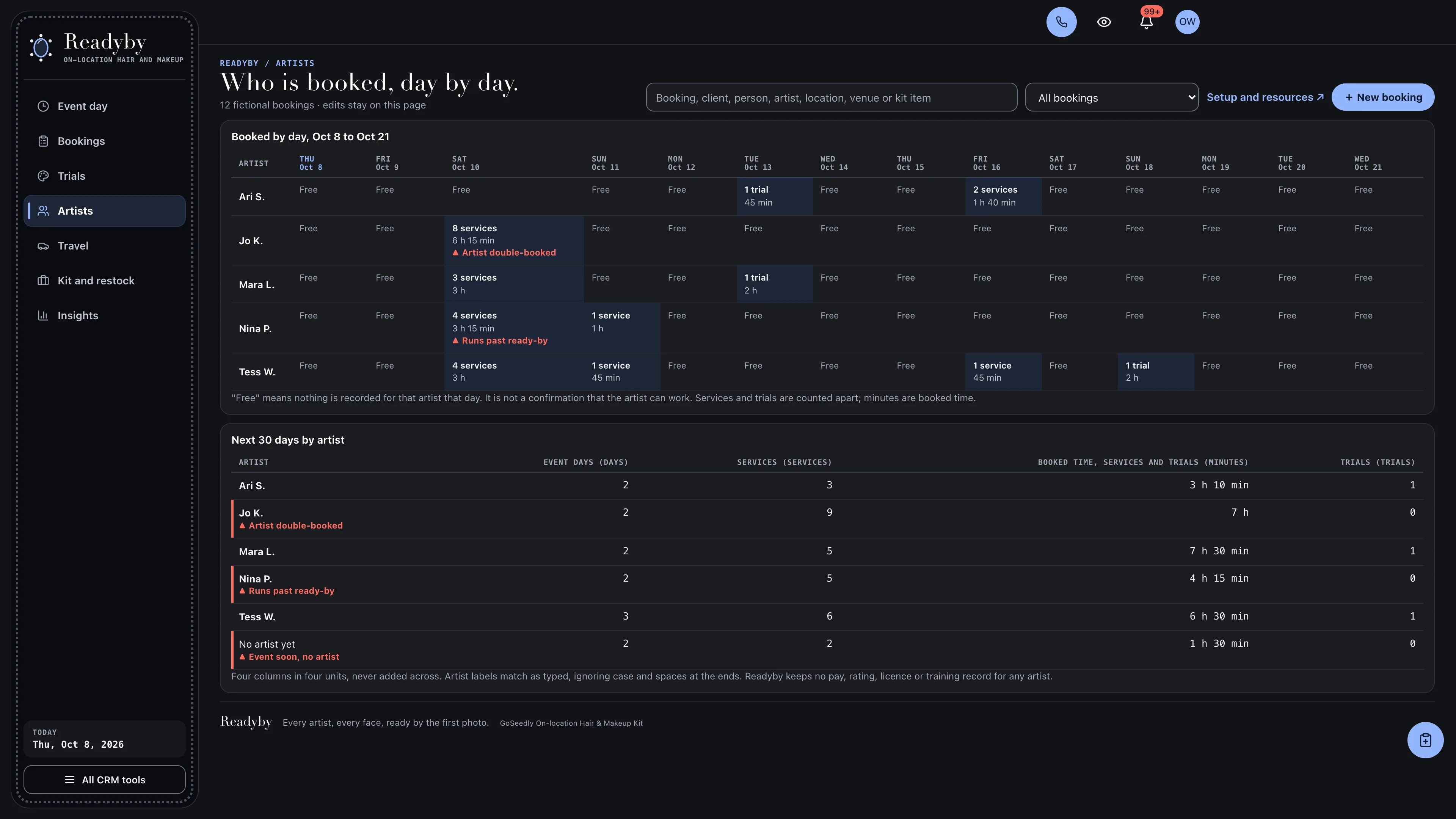Click the 'Booked time' column header
Image resolution: width=1456 pixels, height=819 pixels.
coord(1143,462)
